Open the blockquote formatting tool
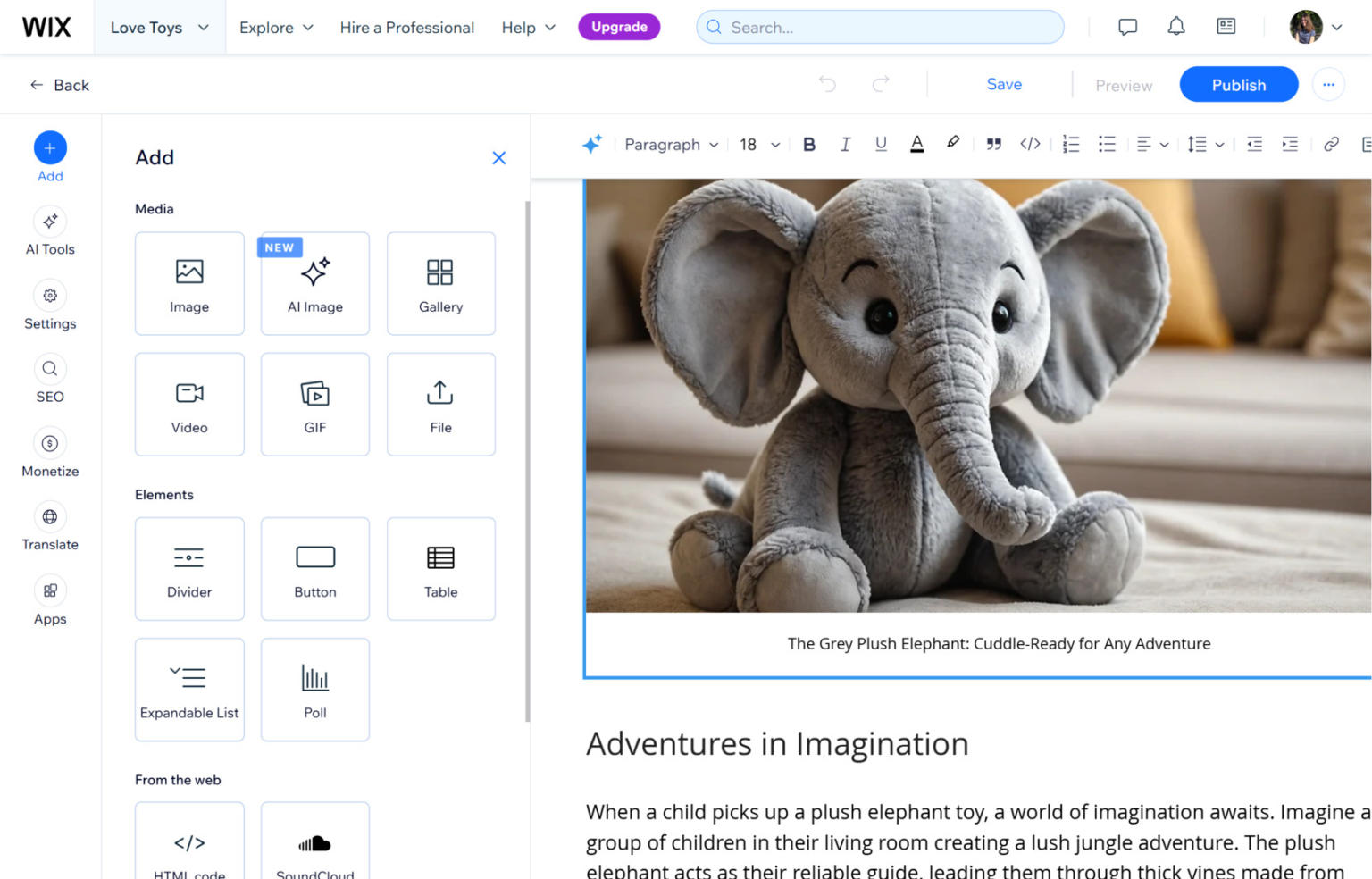1372x879 pixels. tap(993, 144)
